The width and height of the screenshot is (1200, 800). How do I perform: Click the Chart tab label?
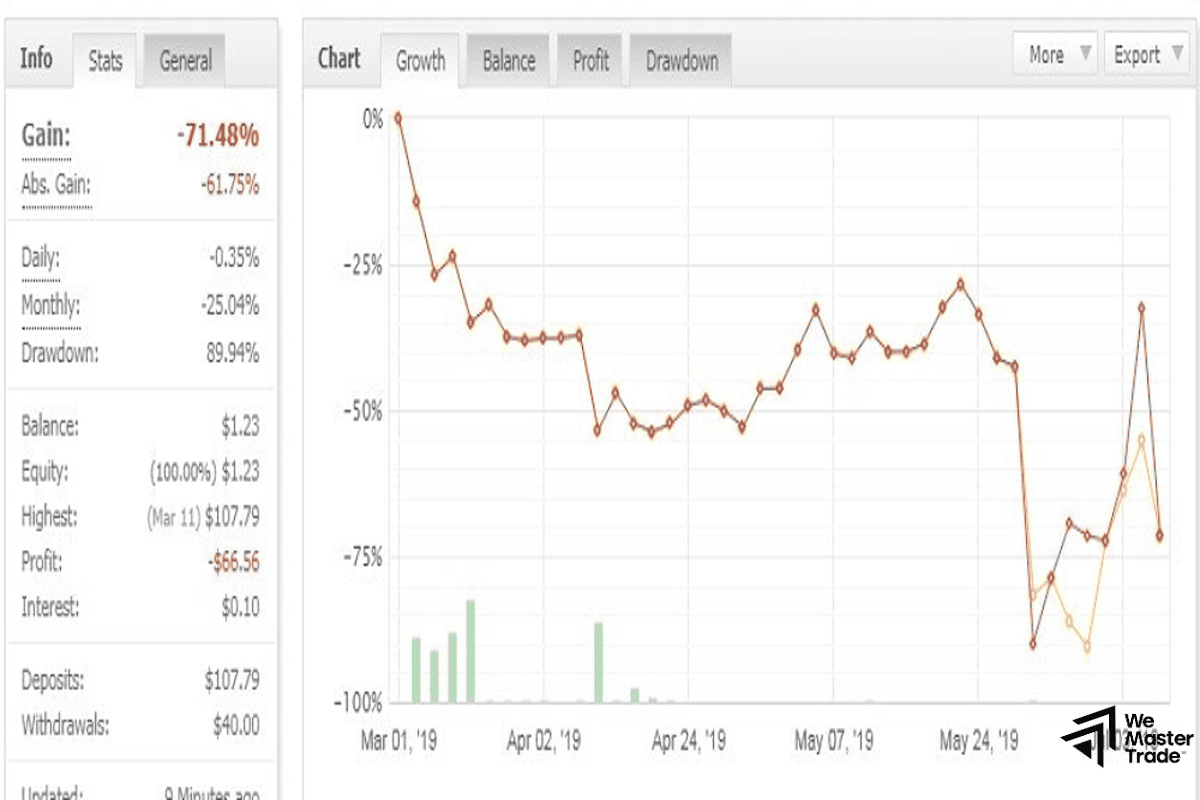pos(340,58)
